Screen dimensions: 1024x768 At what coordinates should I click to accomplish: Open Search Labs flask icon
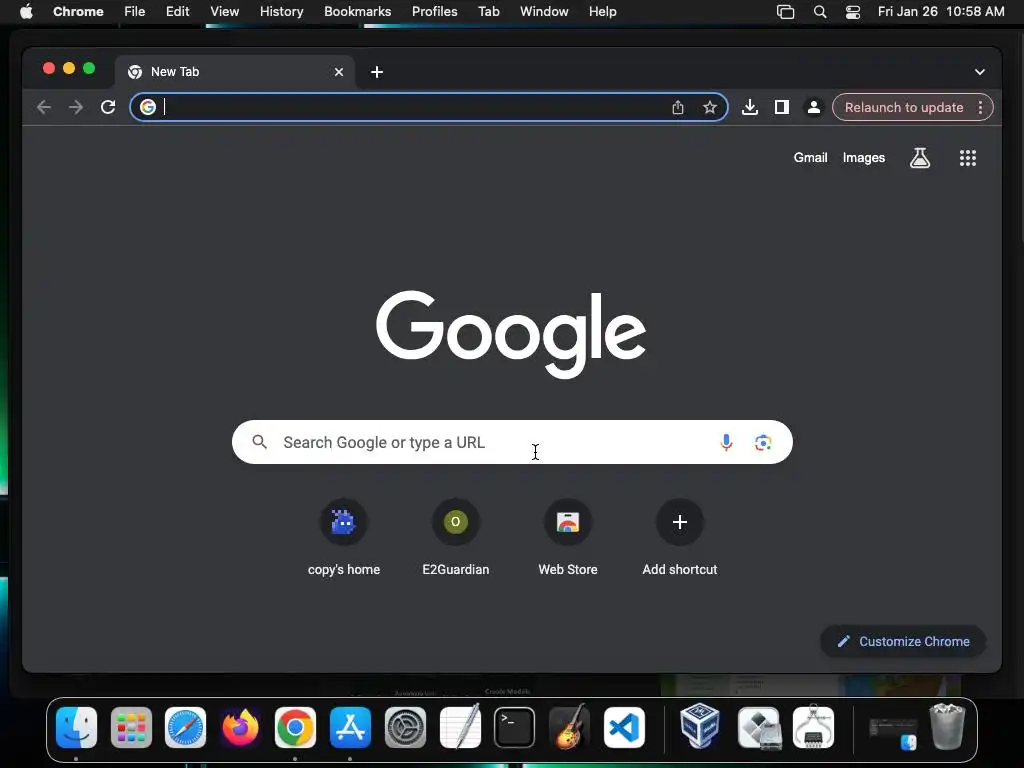coord(920,157)
